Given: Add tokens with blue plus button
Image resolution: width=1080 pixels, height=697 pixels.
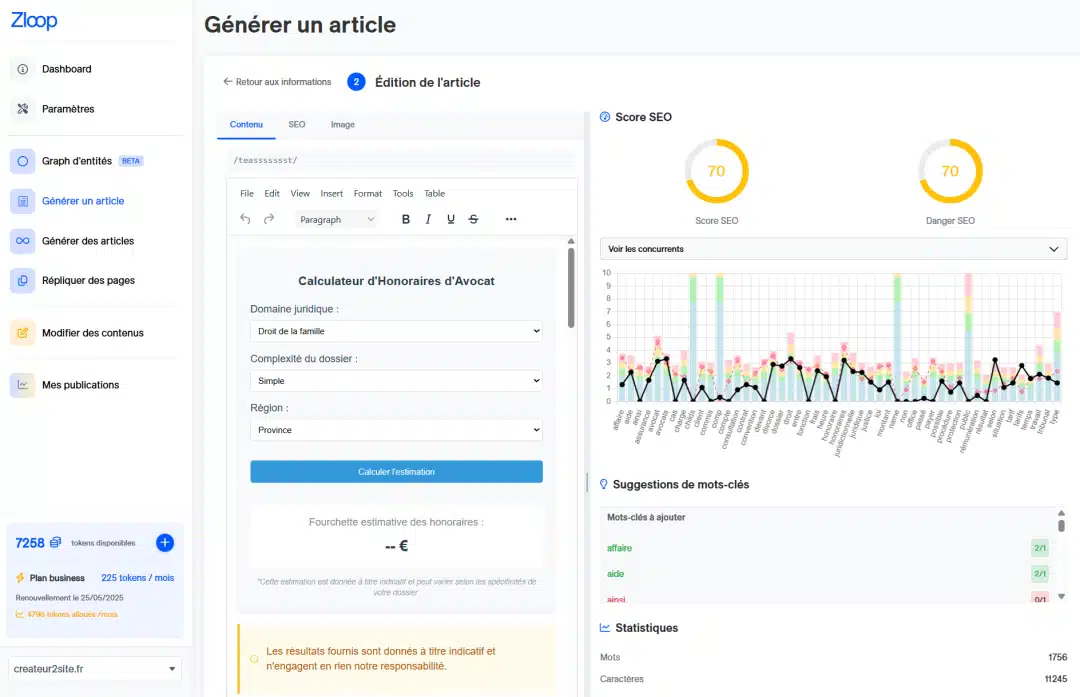Looking at the screenshot, I should [165, 543].
